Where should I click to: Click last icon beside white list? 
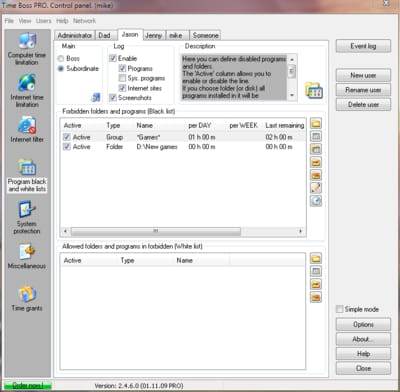click(316, 297)
